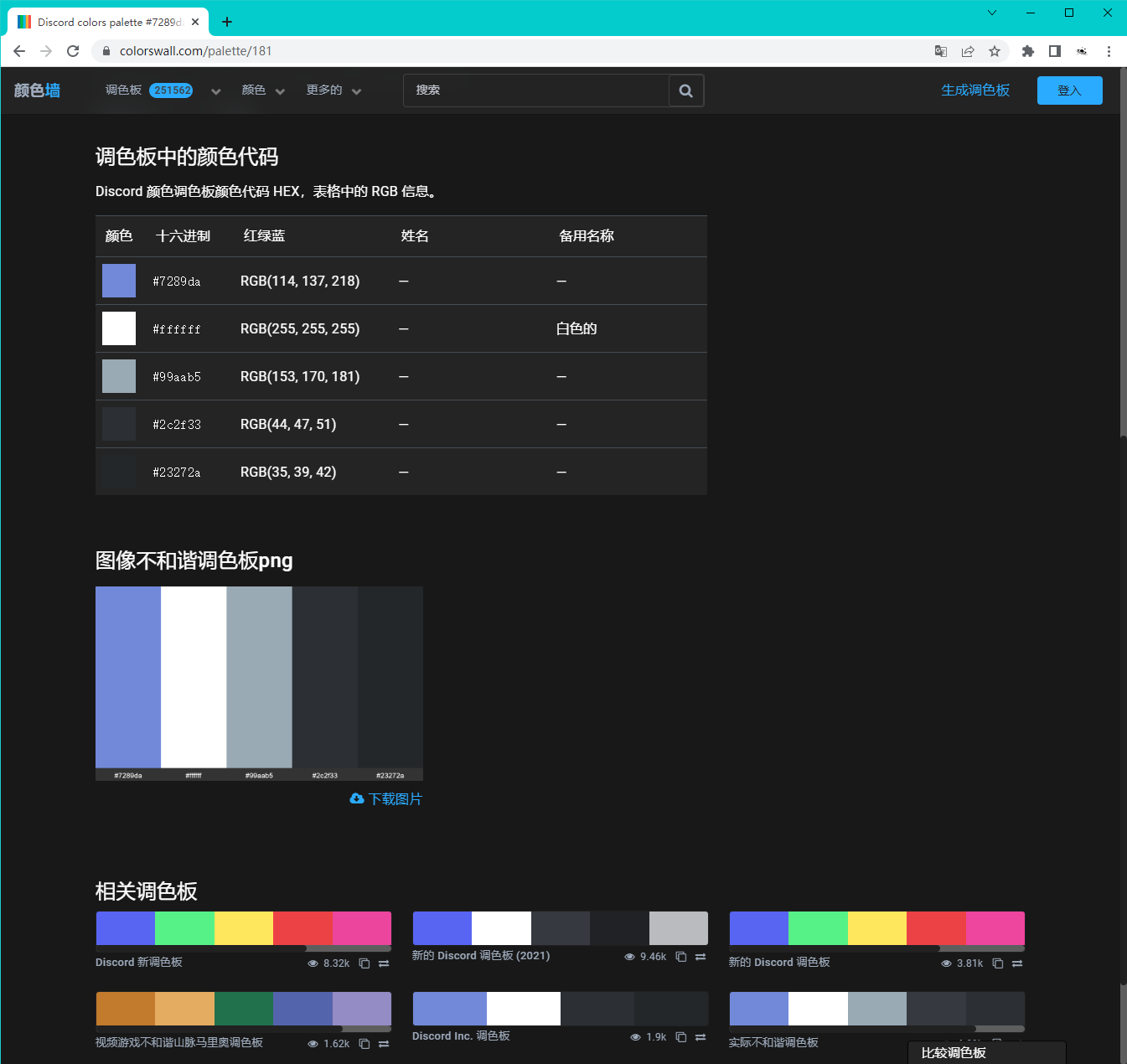Click the 颜色墙 site logo
Viewport: 1127px width, 1064px height.
click(x=37, y=90)
